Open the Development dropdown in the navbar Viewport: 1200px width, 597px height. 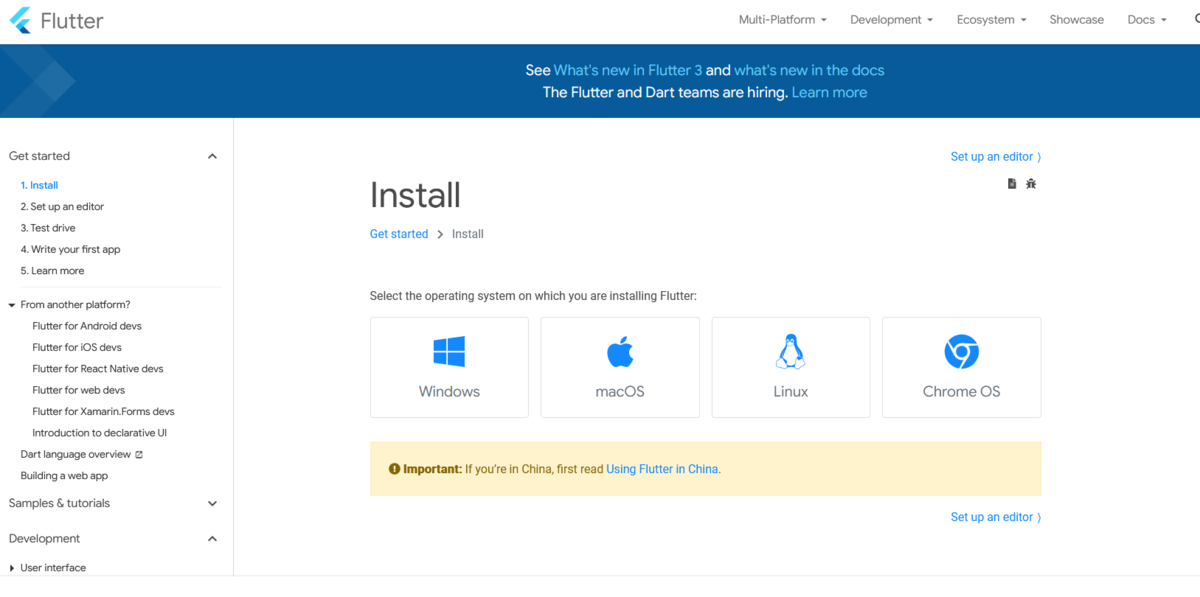click(891, 20)
